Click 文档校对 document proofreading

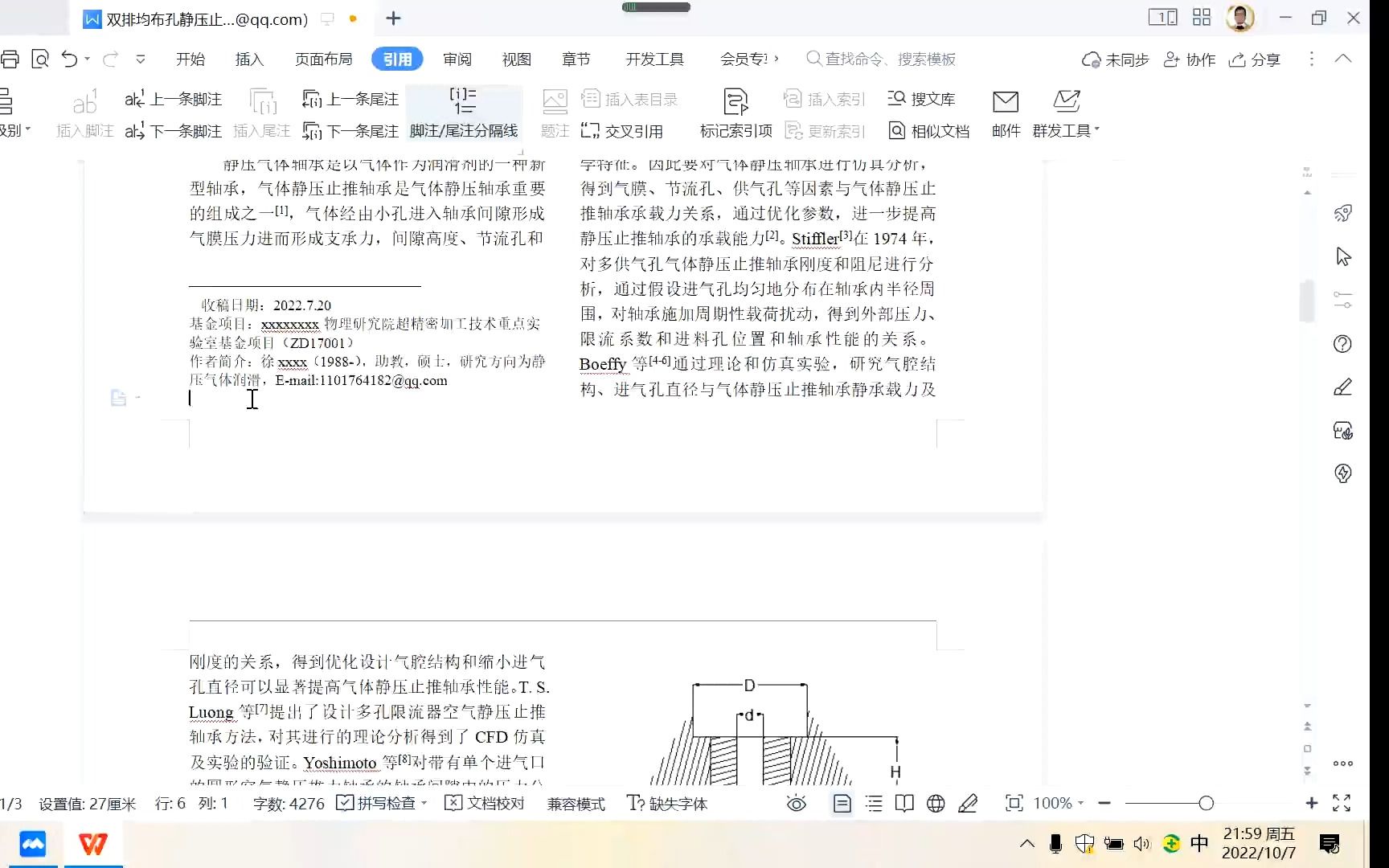[485, 803]
